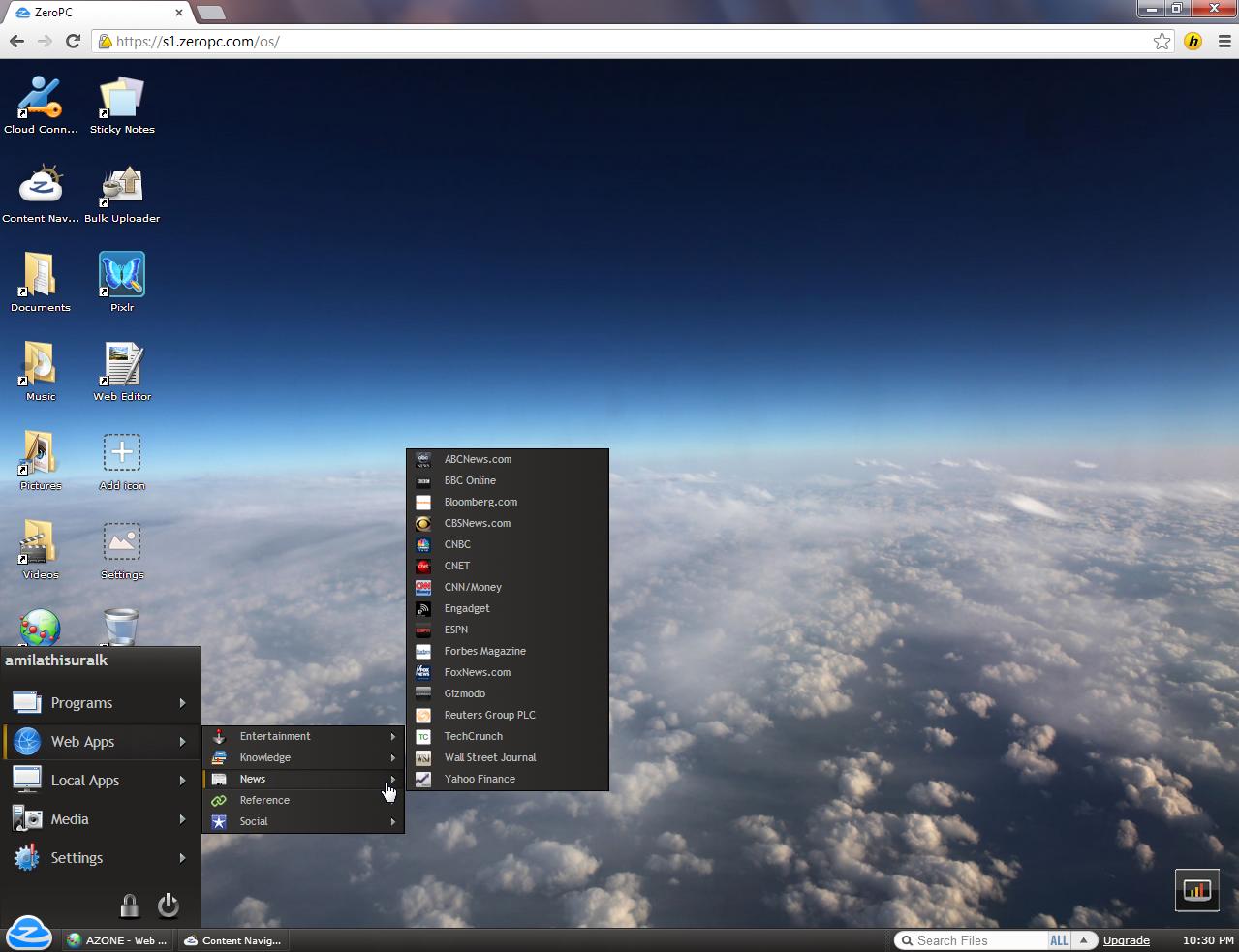The width and height of the screenshot is (1239, 952).
Task: Expand the News submenu
Action: coord(303,779)
